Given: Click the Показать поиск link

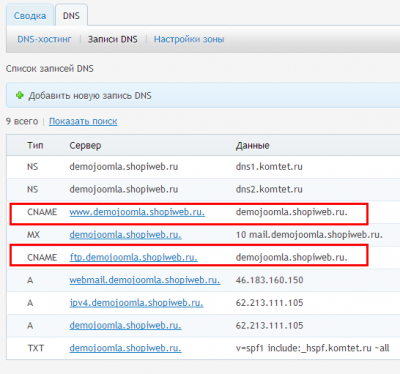Looking at the screenshot, I should 83,121.
